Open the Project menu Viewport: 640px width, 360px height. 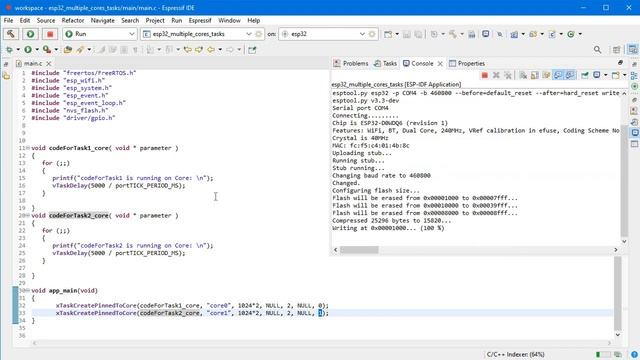coord(155,20)
